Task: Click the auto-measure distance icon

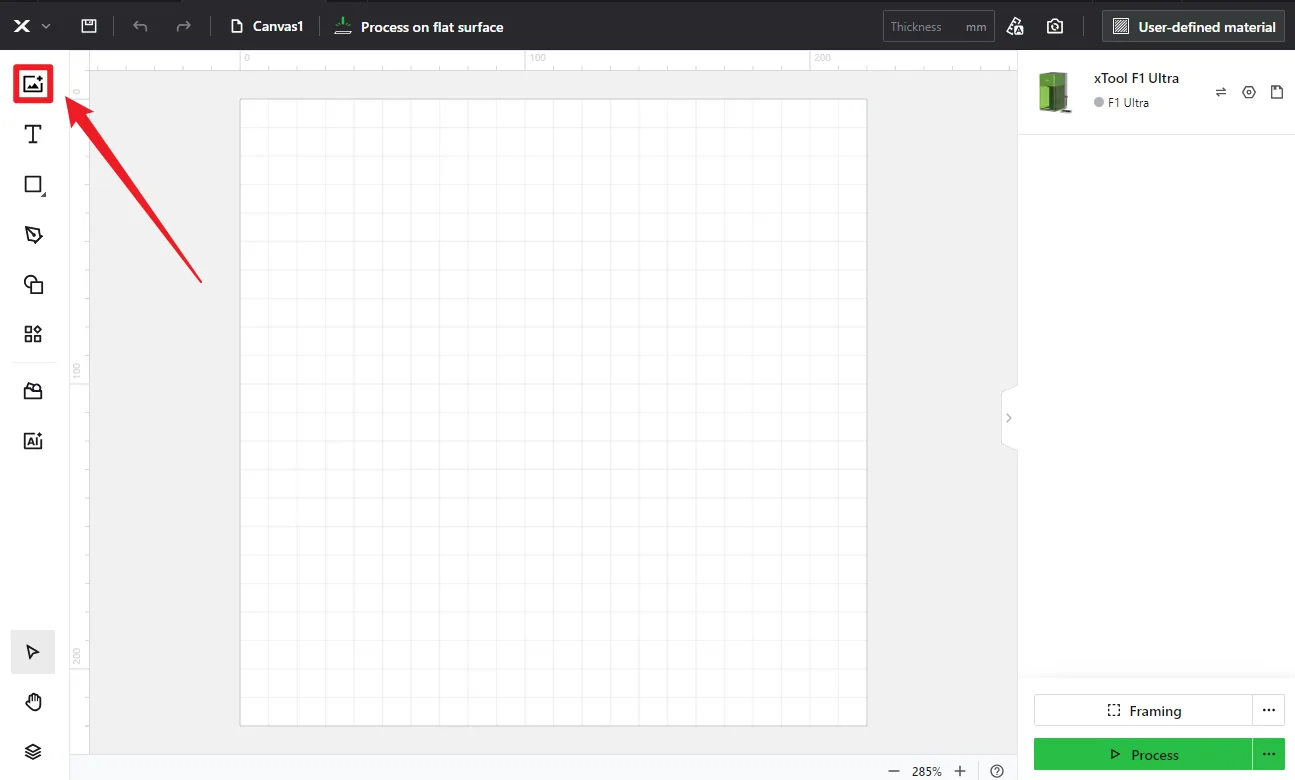Action: [1015, 26]
